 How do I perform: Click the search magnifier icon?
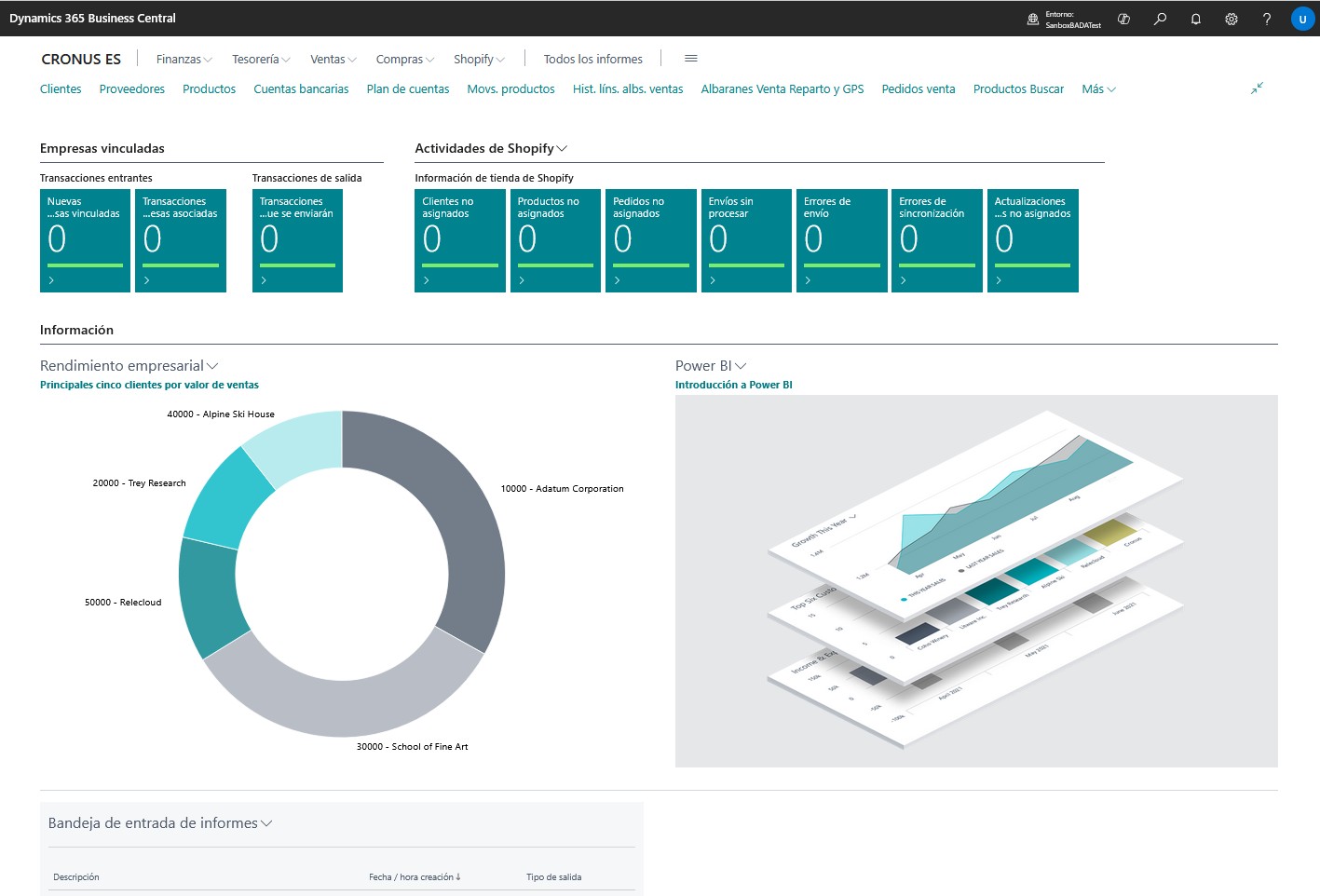pyautogui.click(x=1160, y=19)
